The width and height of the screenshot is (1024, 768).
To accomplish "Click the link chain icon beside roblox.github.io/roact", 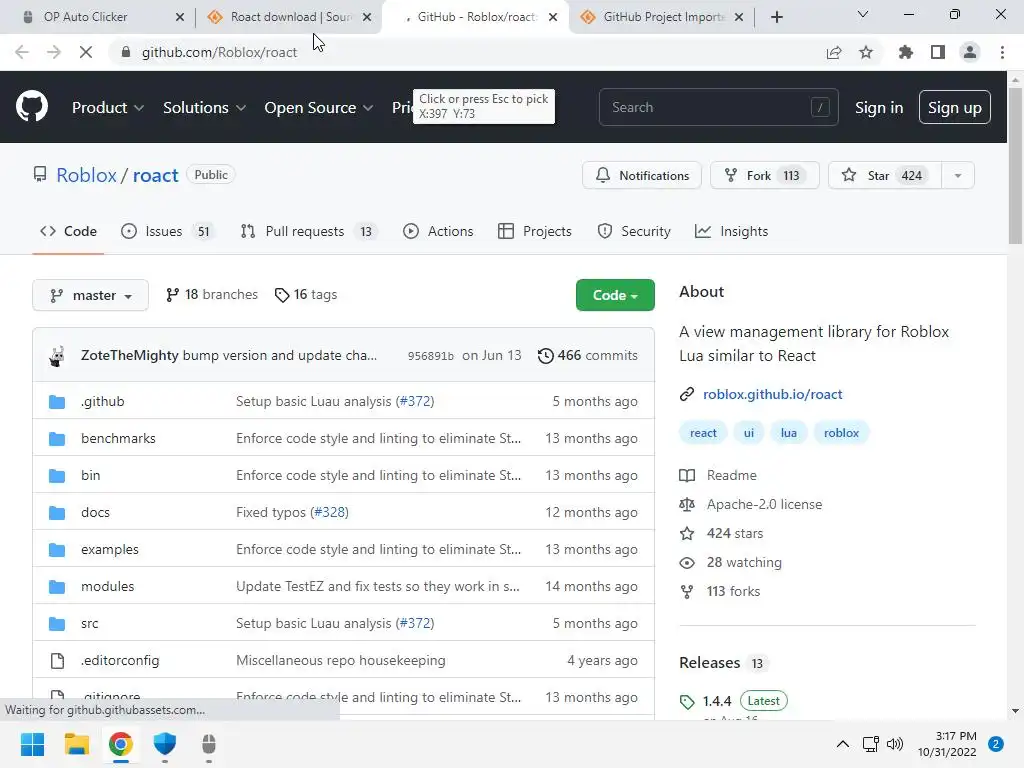I will point(686,394).
